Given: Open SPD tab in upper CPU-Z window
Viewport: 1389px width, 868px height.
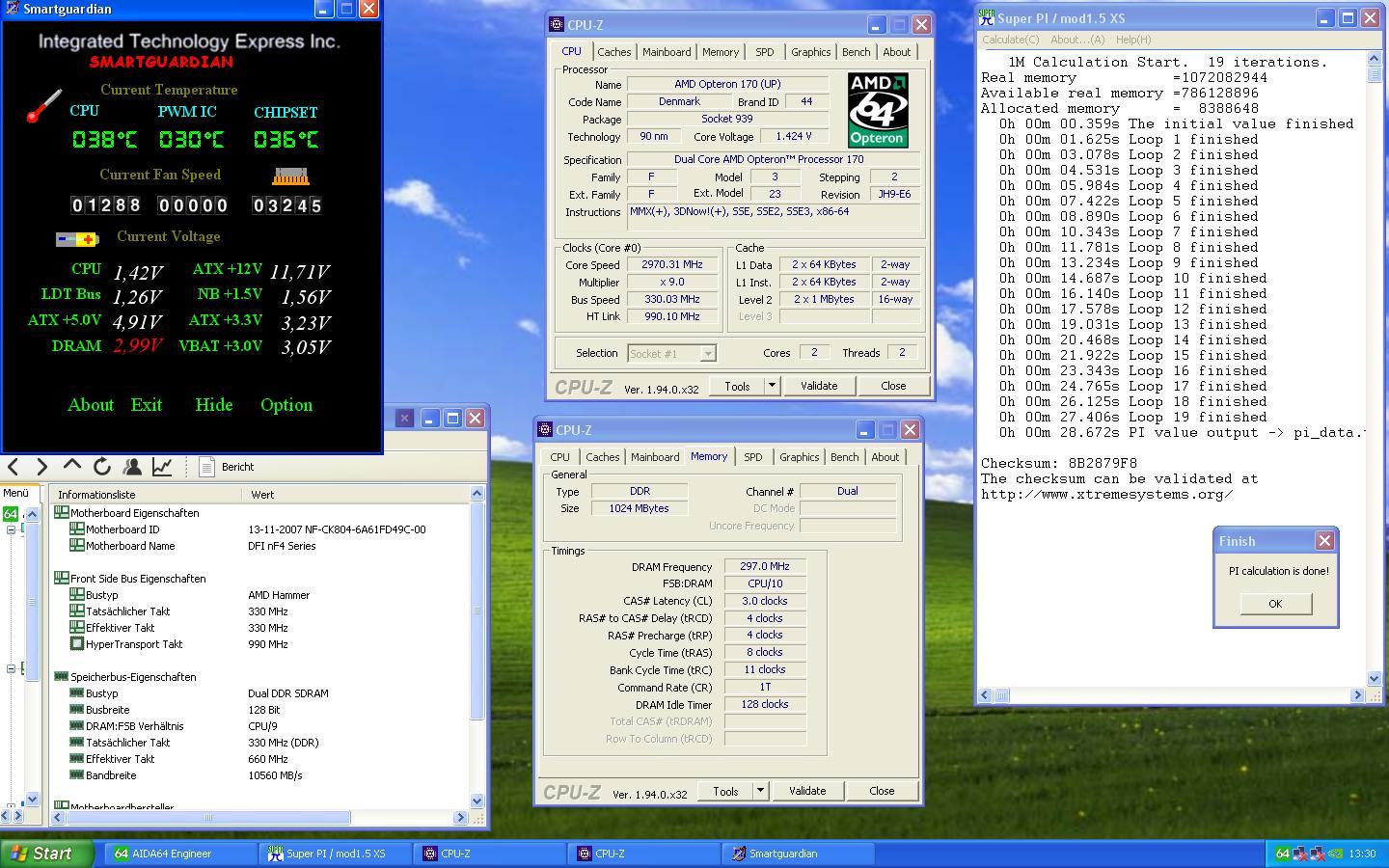Looking at the screenshot, I should [x=764, y=52].
